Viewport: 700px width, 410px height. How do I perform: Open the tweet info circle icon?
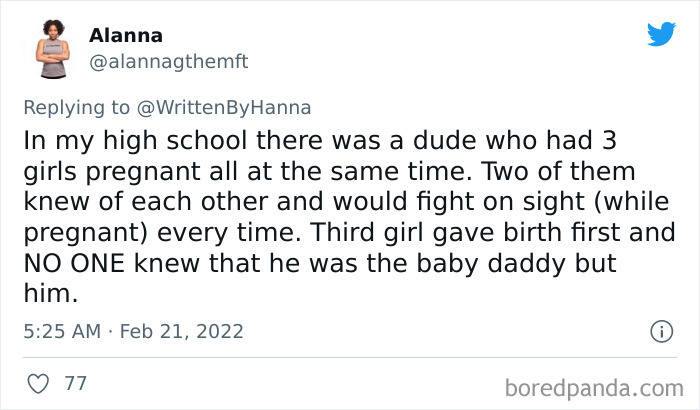[660, 331]
